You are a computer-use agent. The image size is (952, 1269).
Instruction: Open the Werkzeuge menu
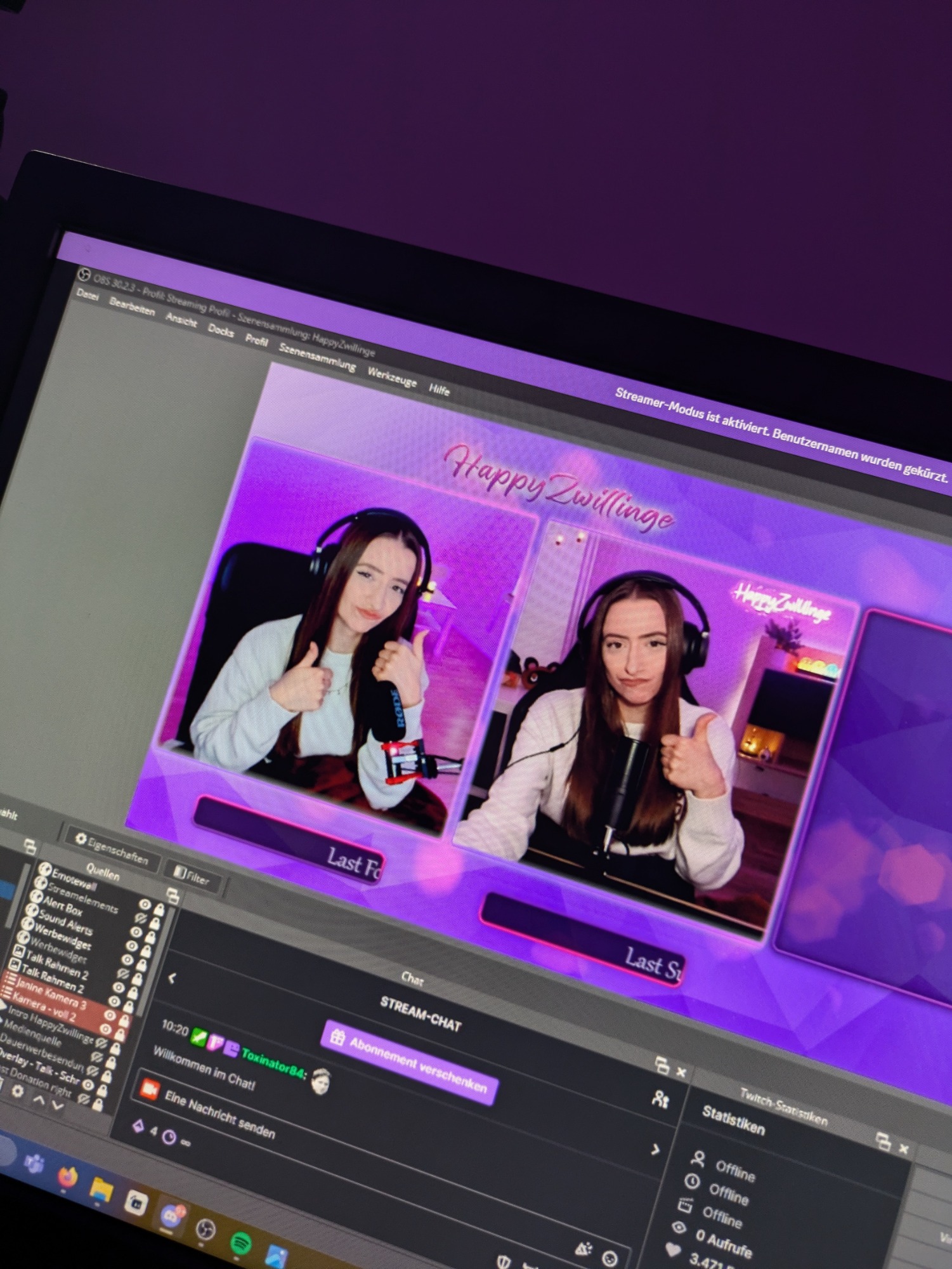(x=392, y=377)
